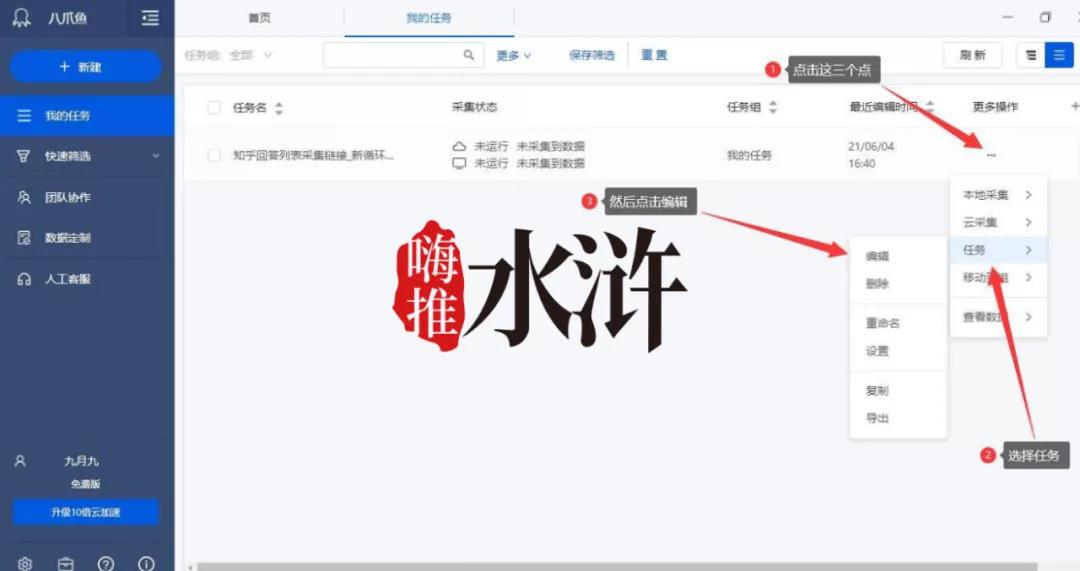
Task: Click the 保存筛选 link
Action: (592, 55)
